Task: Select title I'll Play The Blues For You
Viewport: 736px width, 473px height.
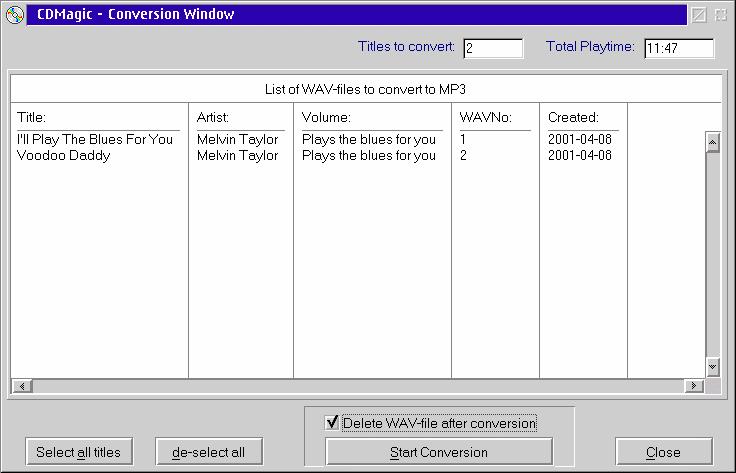Action: (95, 139)
